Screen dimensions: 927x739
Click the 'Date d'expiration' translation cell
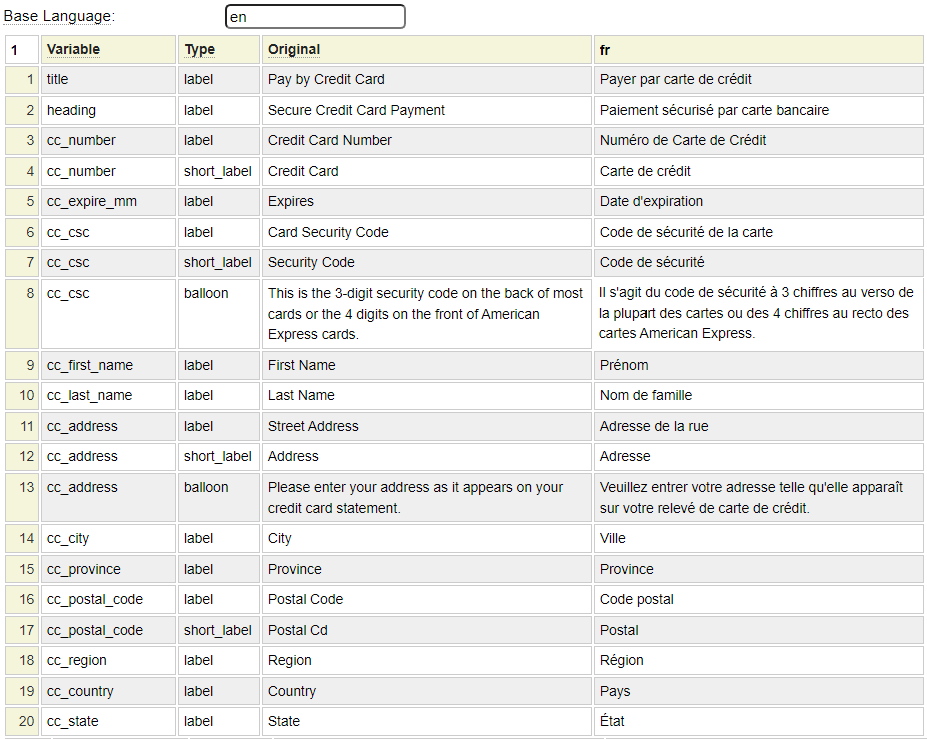(758, 202)
